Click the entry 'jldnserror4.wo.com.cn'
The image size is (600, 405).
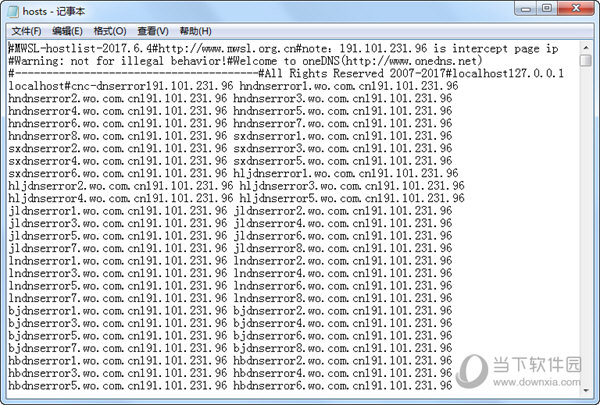click(x=298, y=223)
